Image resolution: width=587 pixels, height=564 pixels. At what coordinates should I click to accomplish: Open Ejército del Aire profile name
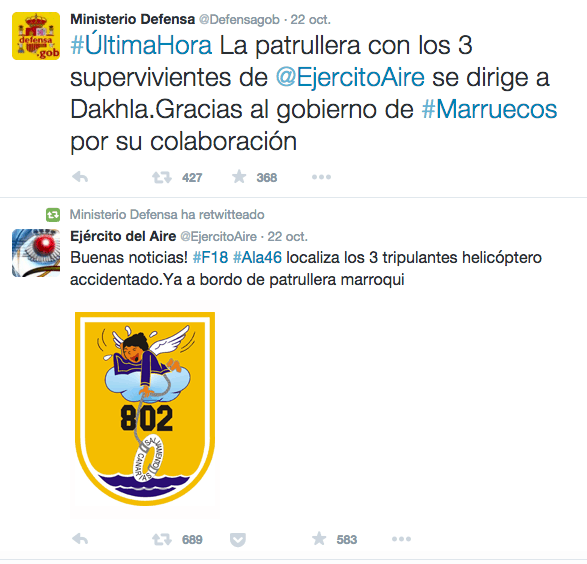(x=123, y=236)
